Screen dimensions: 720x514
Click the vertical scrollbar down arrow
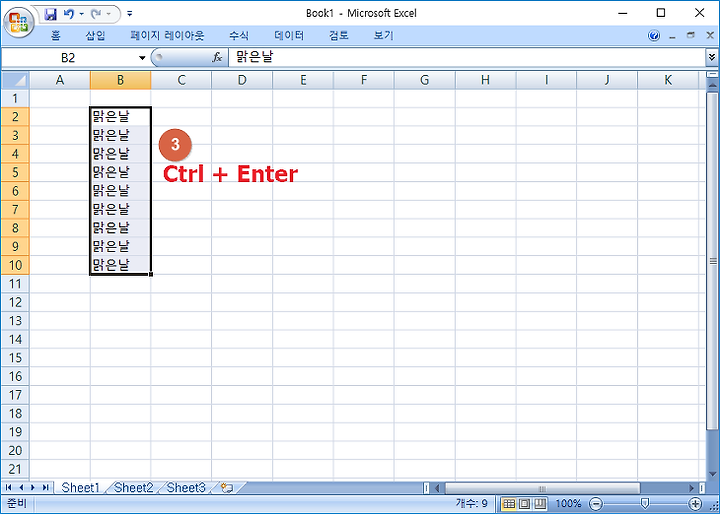[x=713, y=474]
